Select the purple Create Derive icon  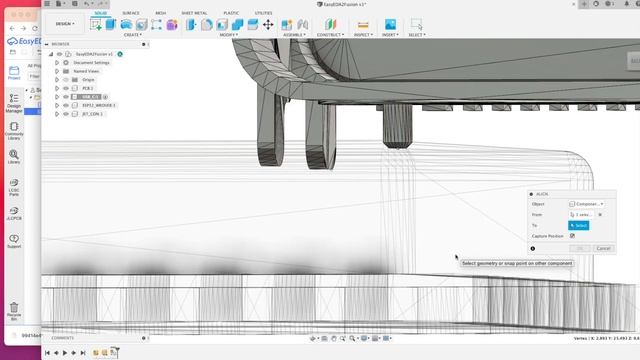(x=172, y=24)
